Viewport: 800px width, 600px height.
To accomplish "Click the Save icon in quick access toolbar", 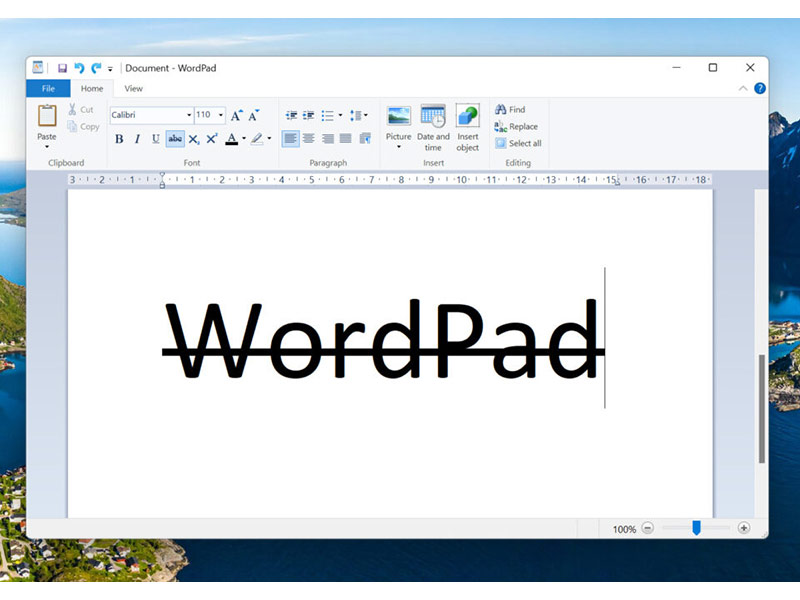I will 62,68.
